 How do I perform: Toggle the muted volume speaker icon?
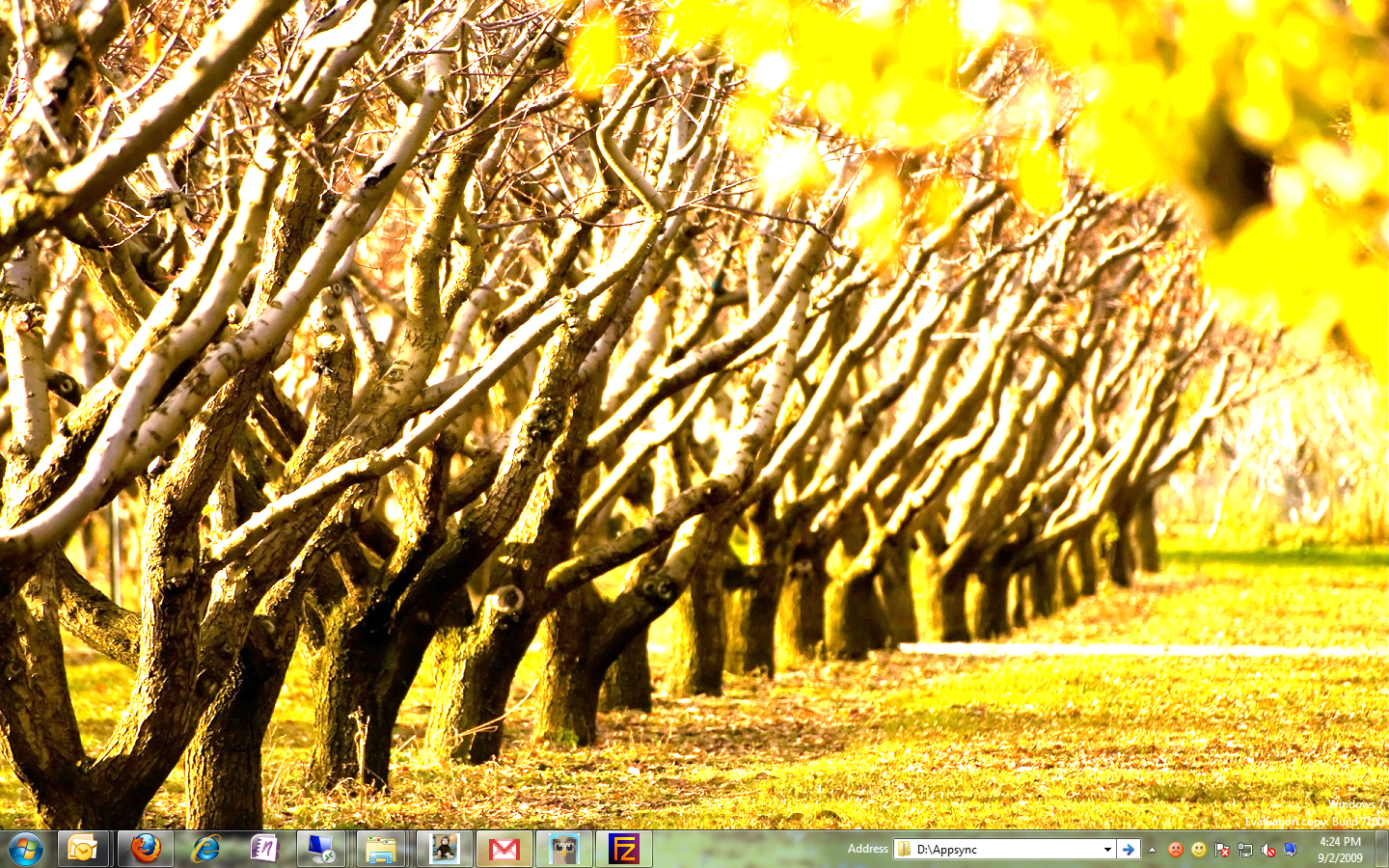1268,850
